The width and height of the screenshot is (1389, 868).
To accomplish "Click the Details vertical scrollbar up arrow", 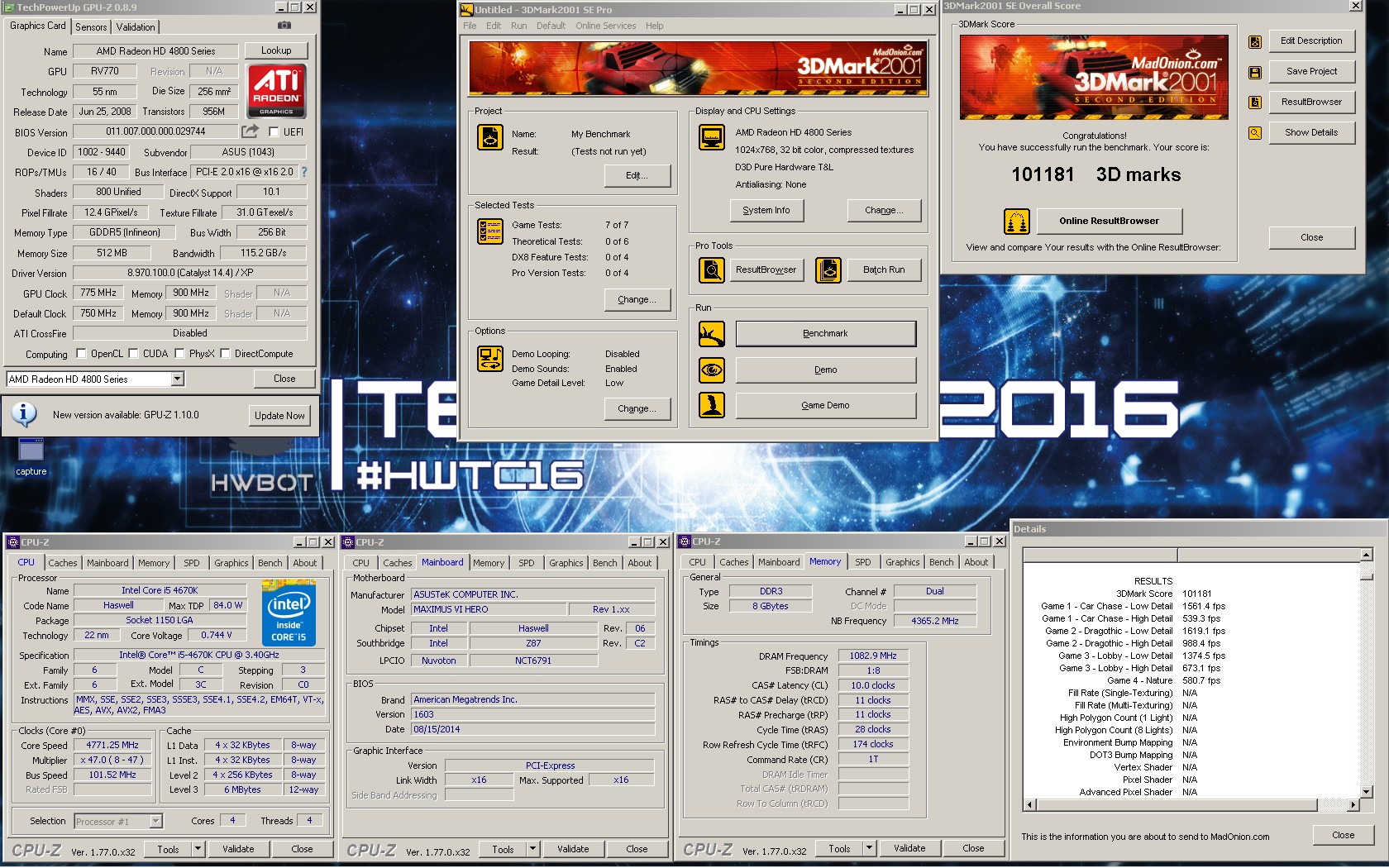I will (x=1366, y=555).
